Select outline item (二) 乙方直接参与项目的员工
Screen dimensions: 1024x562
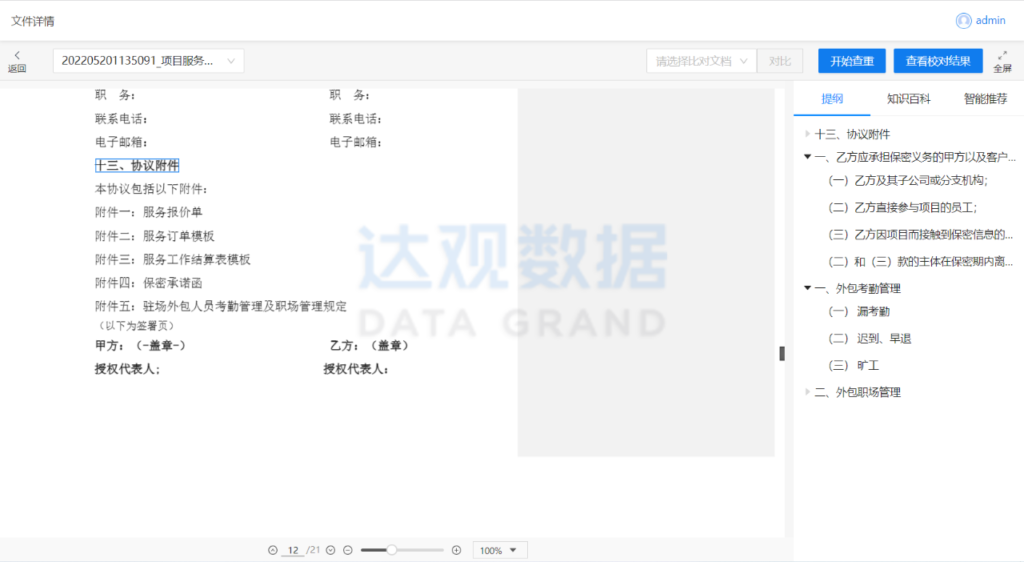(x=903, y=208)
